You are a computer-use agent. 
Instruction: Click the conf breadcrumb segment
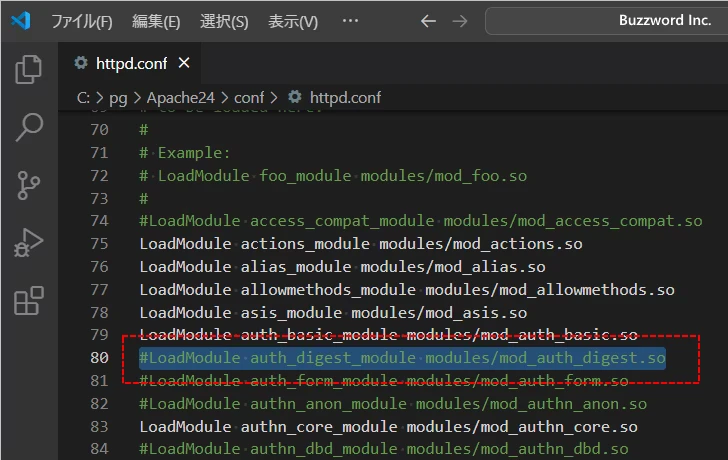click(x=249, y=97)
